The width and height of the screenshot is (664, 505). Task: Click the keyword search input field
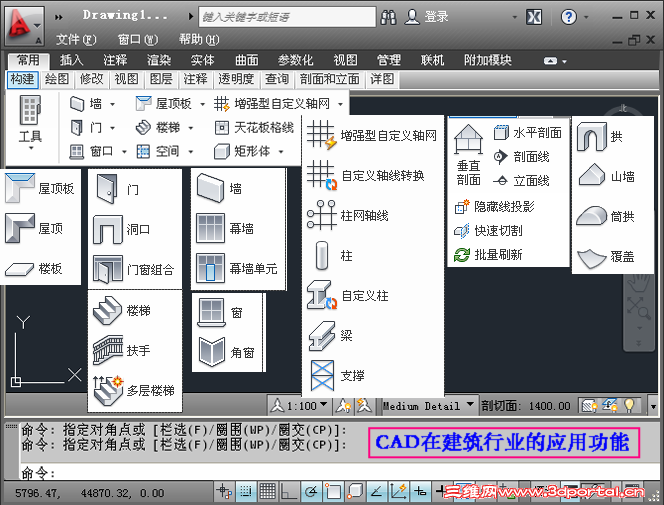287,17
